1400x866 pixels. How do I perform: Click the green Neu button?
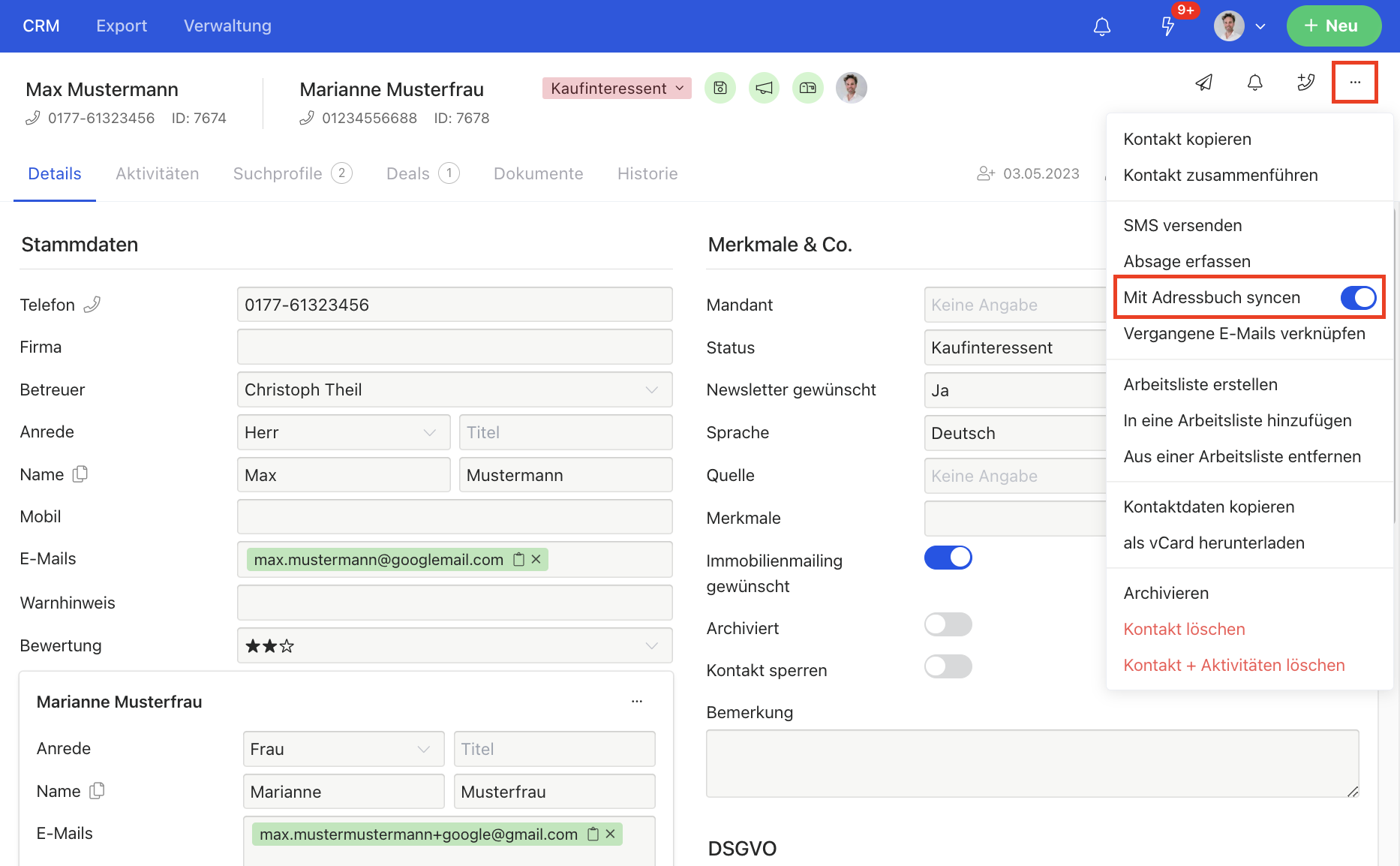tap(1333, 26)
